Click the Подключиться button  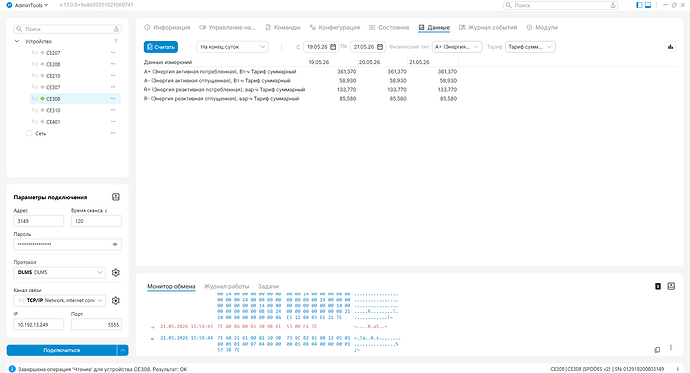pyautogui.click(x=62, y=350)
